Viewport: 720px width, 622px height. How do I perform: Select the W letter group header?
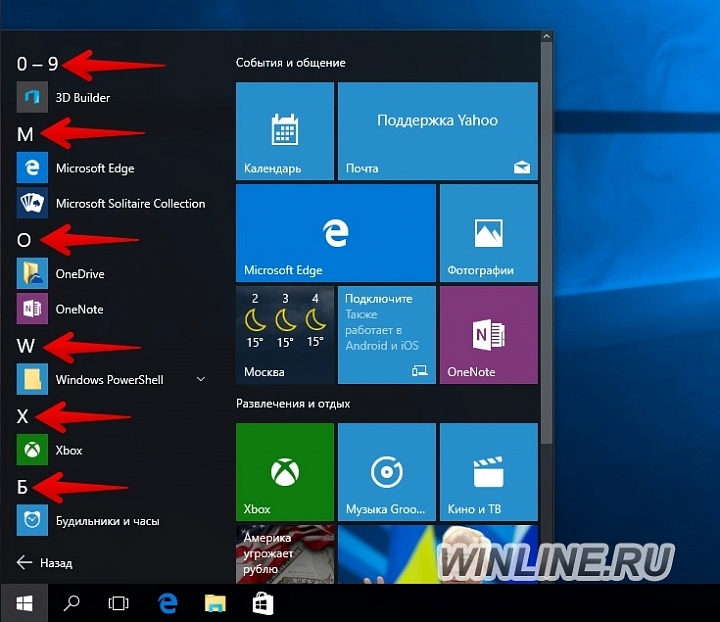click(26, 346)
